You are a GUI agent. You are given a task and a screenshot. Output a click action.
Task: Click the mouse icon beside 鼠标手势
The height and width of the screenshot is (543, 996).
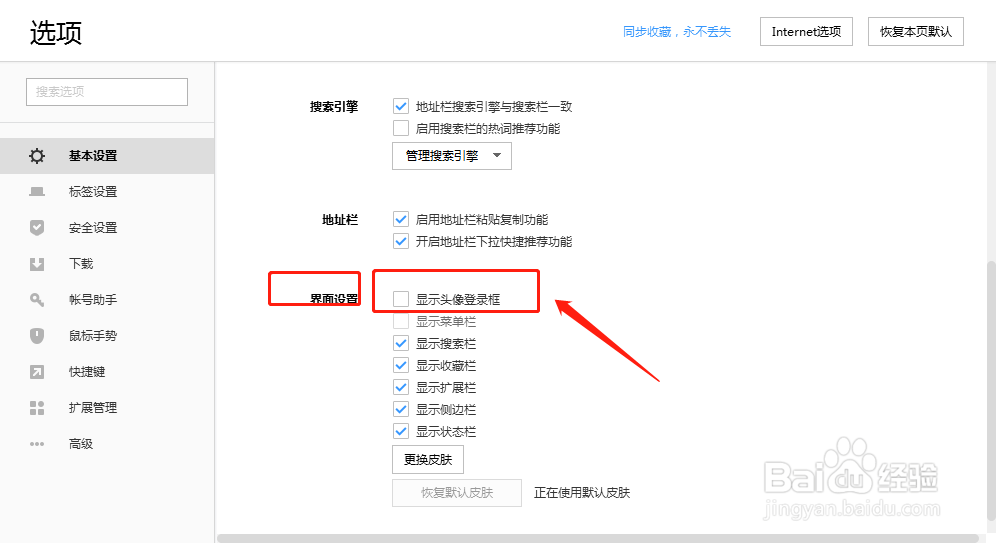[37, 335]
